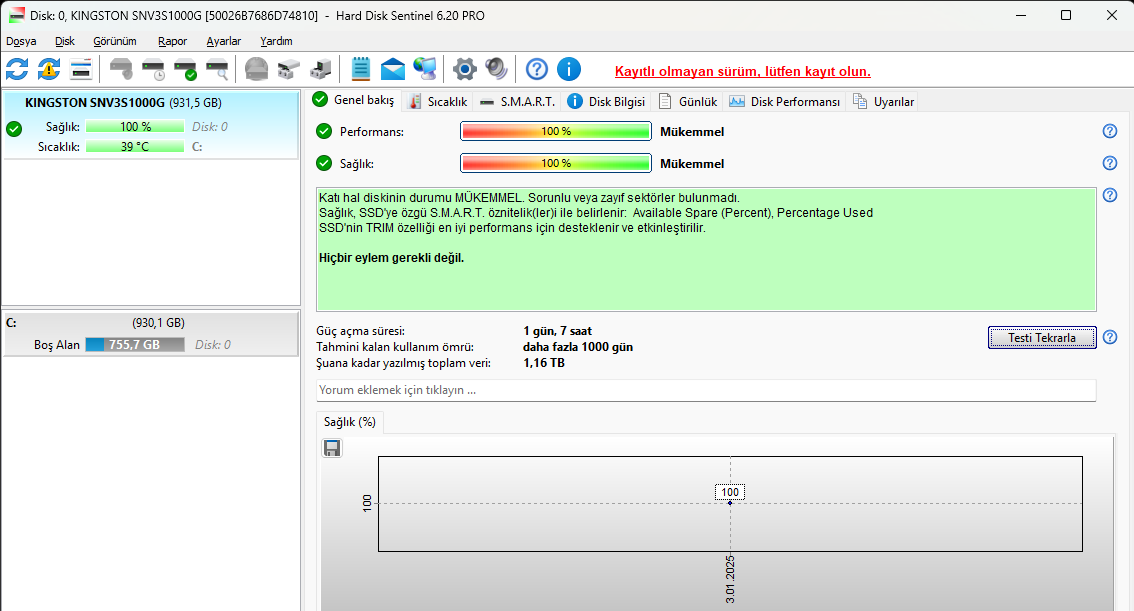Click the gray round disk icon
1134x611 pixels.
(x=256, y=69)
